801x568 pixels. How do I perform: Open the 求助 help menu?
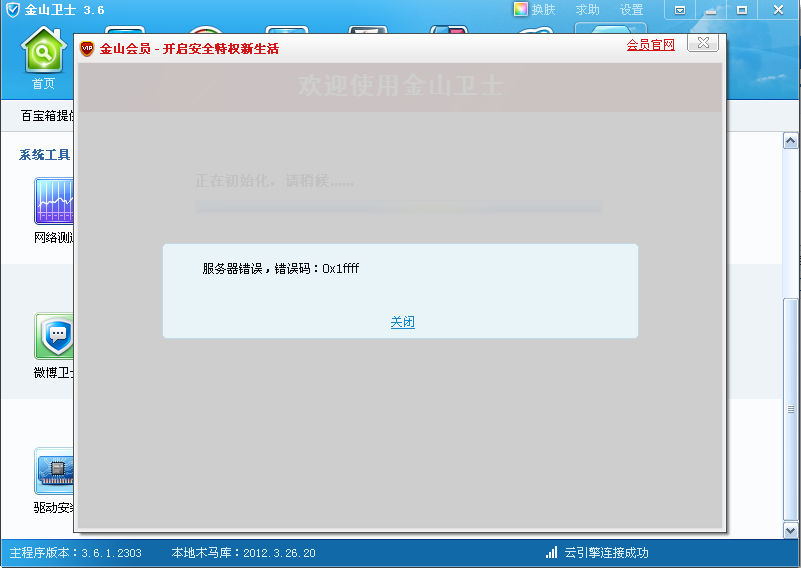pyautogui.click(x=587, y=10)
